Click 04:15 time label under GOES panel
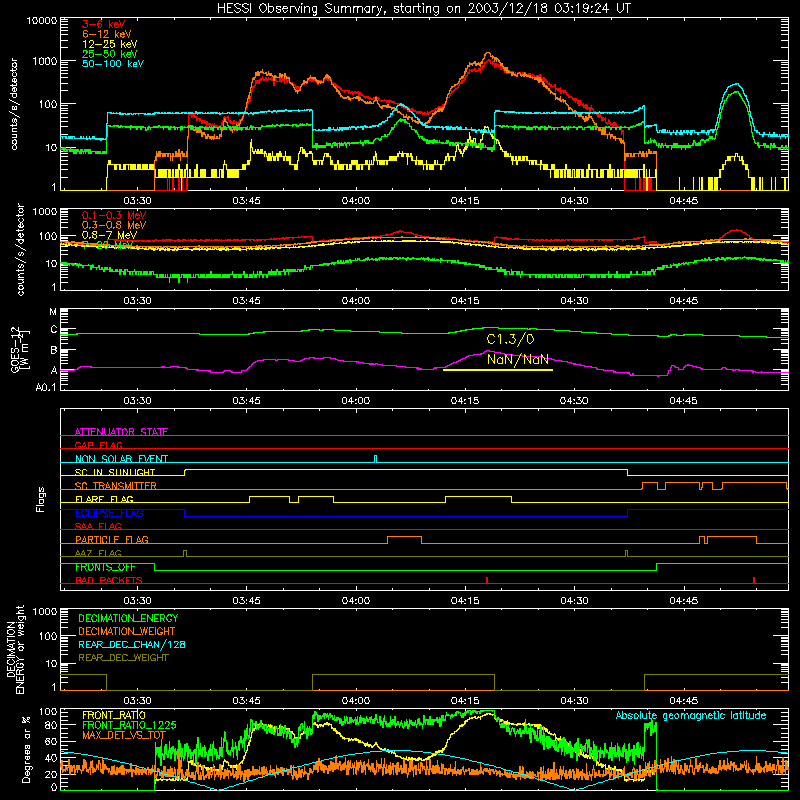 tap(465, 401)
